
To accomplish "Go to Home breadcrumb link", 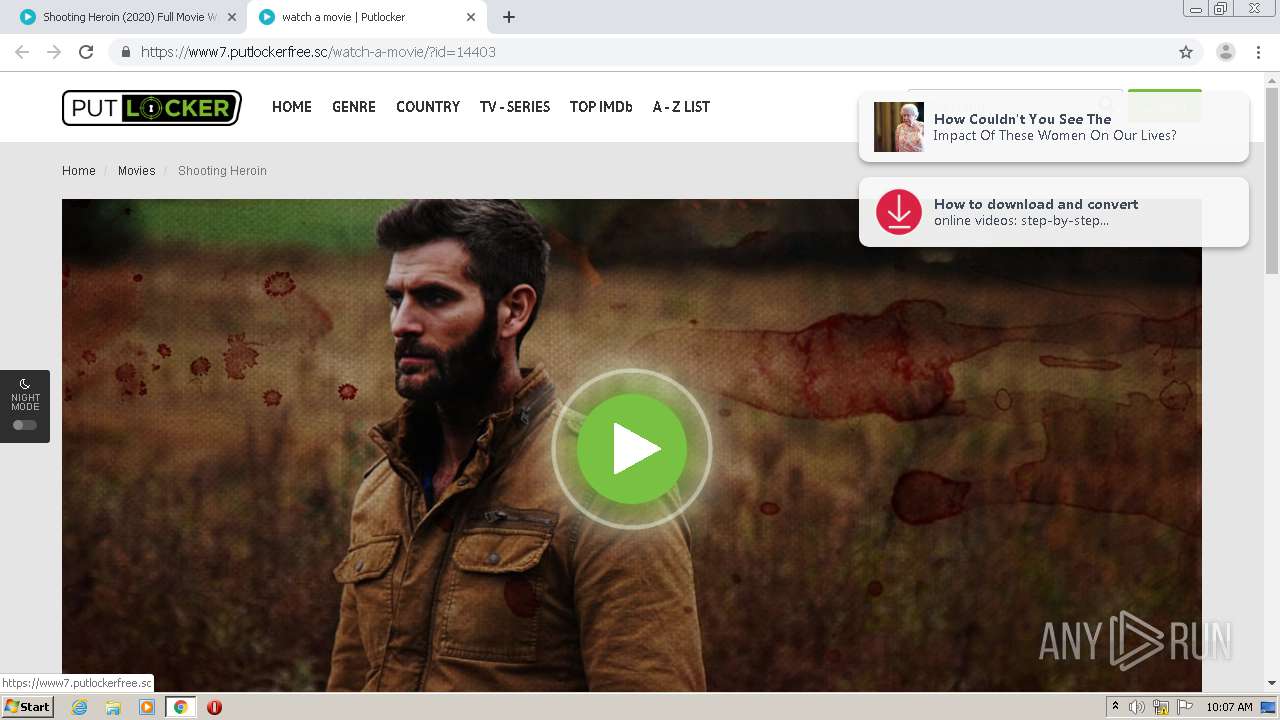I will (79, 171).
